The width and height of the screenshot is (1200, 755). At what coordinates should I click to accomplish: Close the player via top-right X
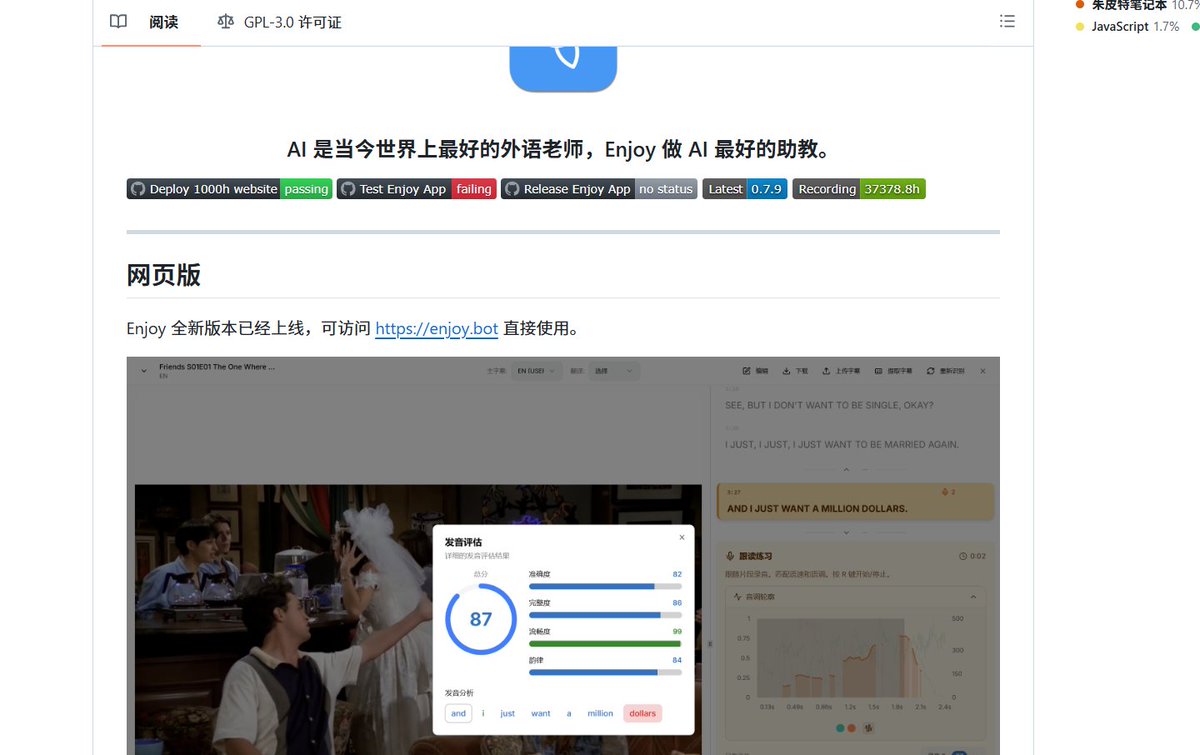[983, 371]
